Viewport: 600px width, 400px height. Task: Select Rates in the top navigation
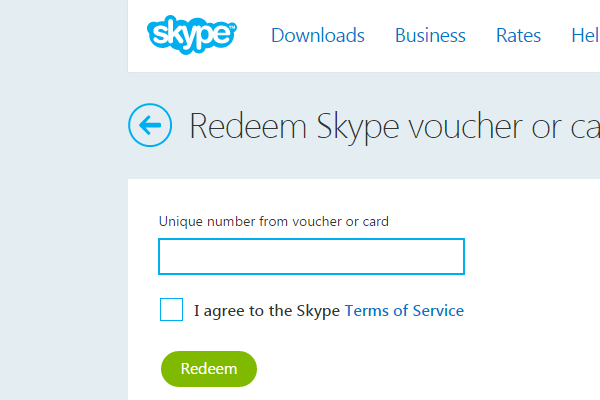click(518, 36)
